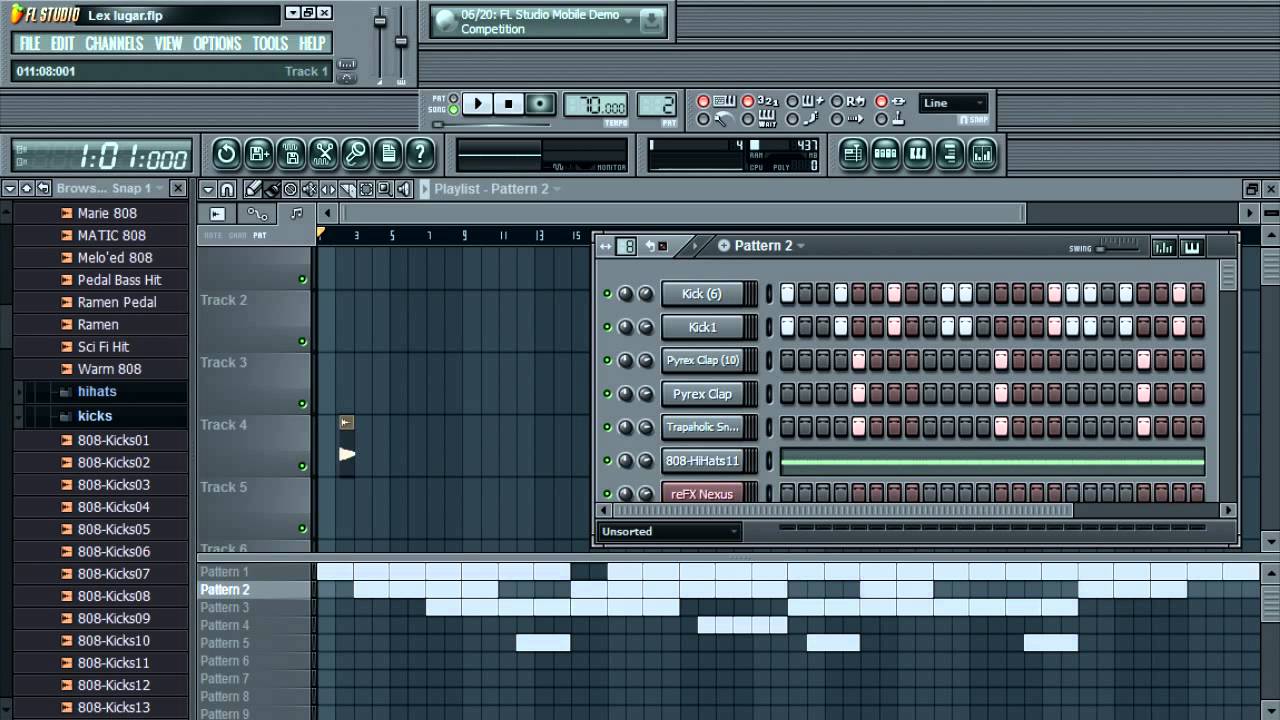The image size is (1280, 720).
Task: Open the Pattern 2 dropdown in step sequencer
Action: click(x=801, y=246)
